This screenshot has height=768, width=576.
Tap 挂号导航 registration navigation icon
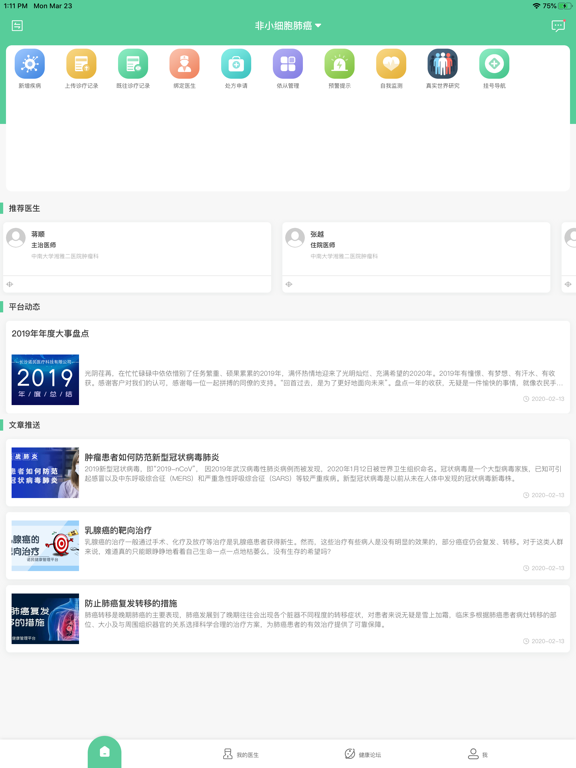pos(494,64)
